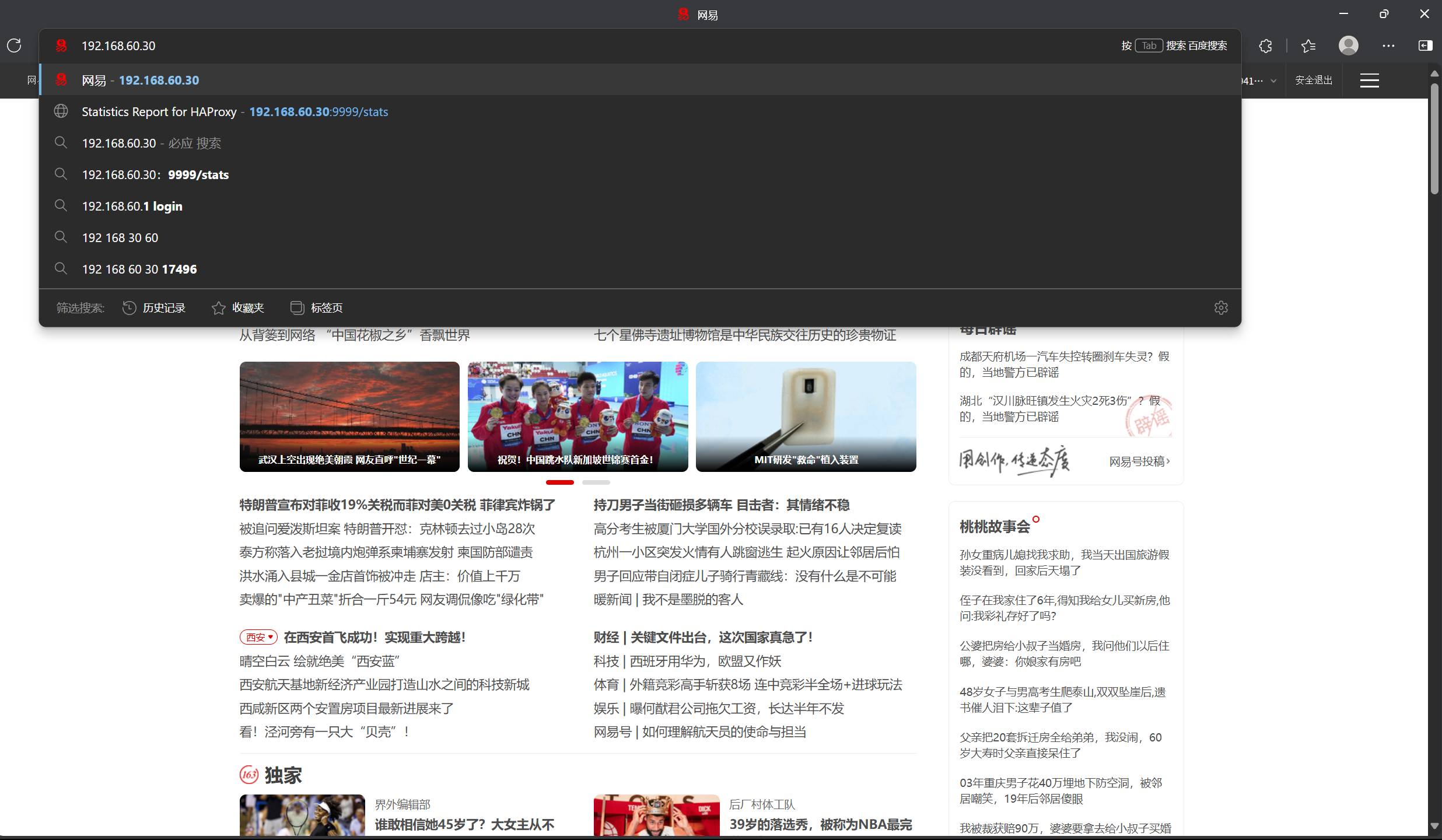This screenshot has height=840, width=1442.
Task: Open 从背篓到网络 中国花椒之乡 headline
Action: [x=355, y=335]
